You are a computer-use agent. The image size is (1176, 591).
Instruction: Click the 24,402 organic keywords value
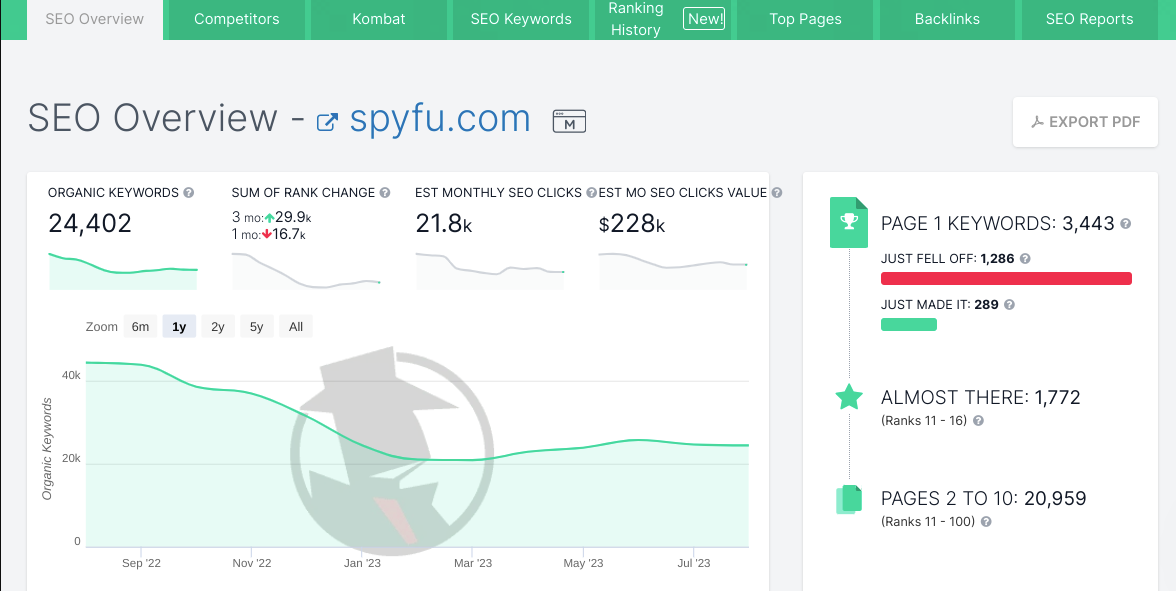tap(90, 224)
